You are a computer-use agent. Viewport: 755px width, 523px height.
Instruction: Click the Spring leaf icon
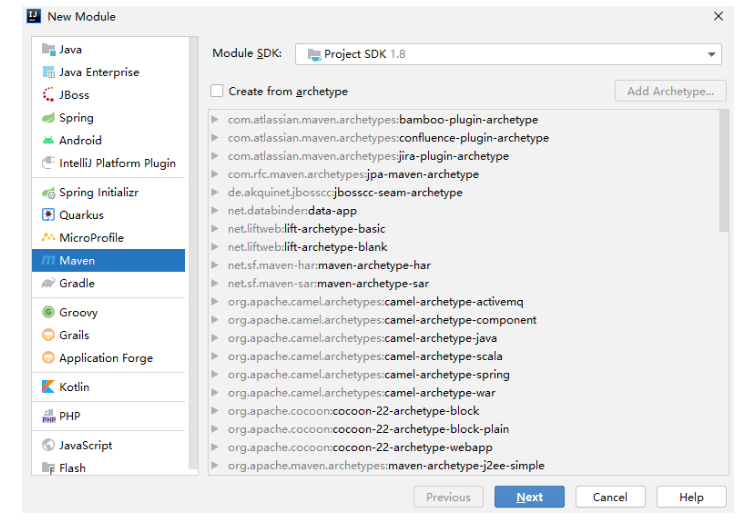click(x=48, y=118)
